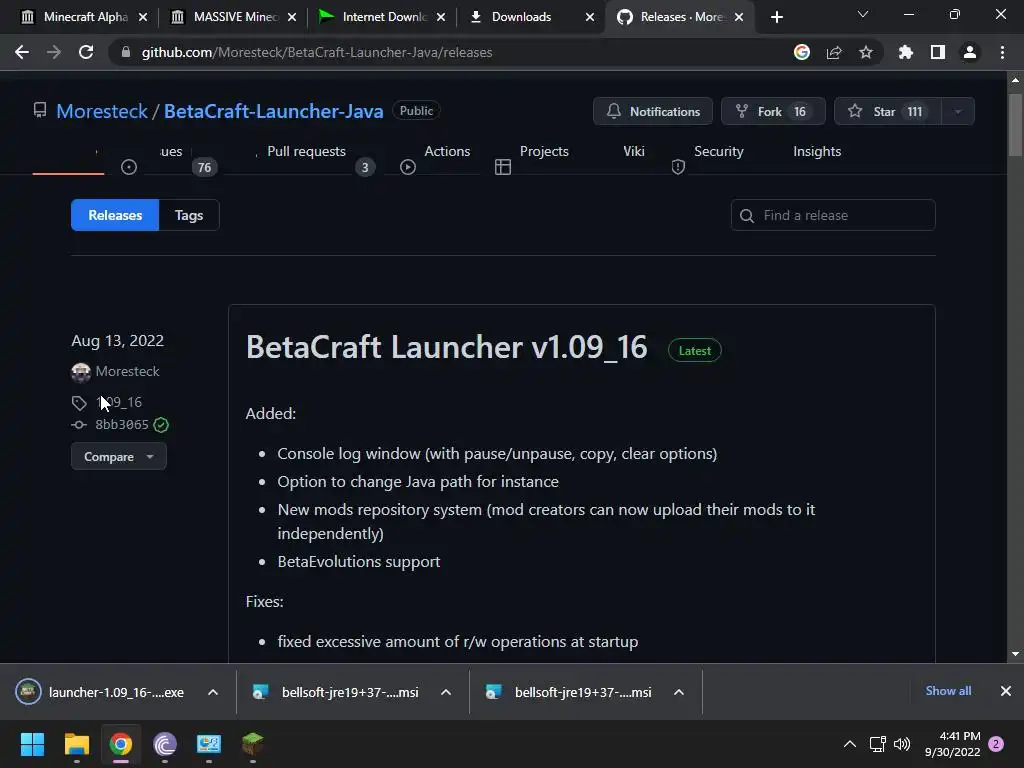The height and width of the screenshot is (768, 1024).
Task: Click the Issues circle icon
Action: click(x=129, y=167)
